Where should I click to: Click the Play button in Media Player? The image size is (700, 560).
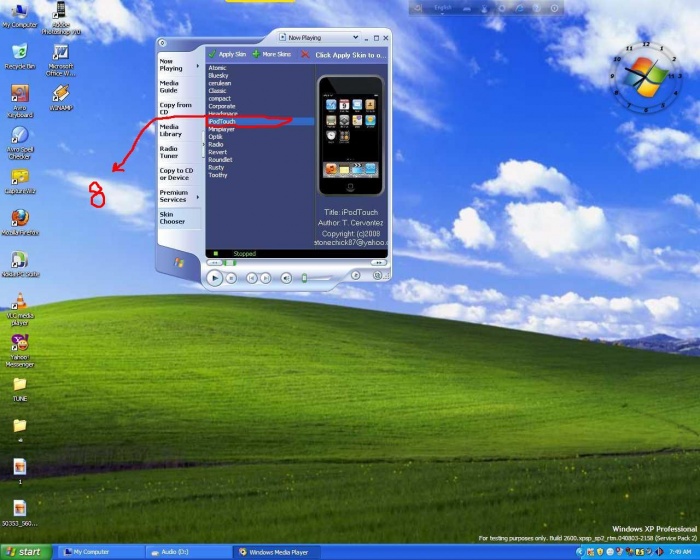coord(214,278)
